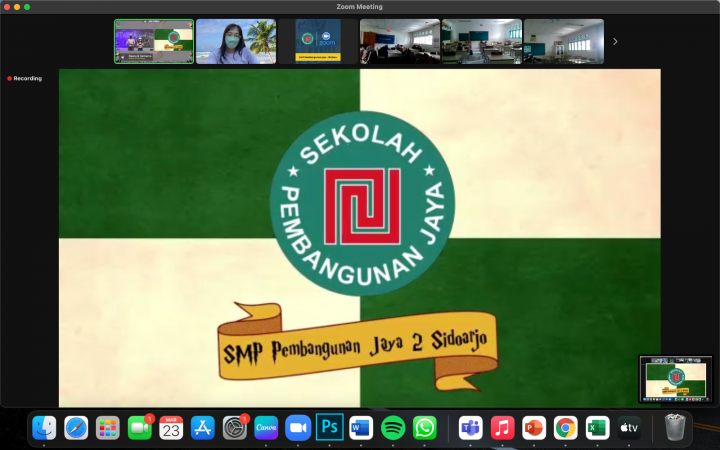
Task: Open Zoom from the dock
Action: coord(298,428)
